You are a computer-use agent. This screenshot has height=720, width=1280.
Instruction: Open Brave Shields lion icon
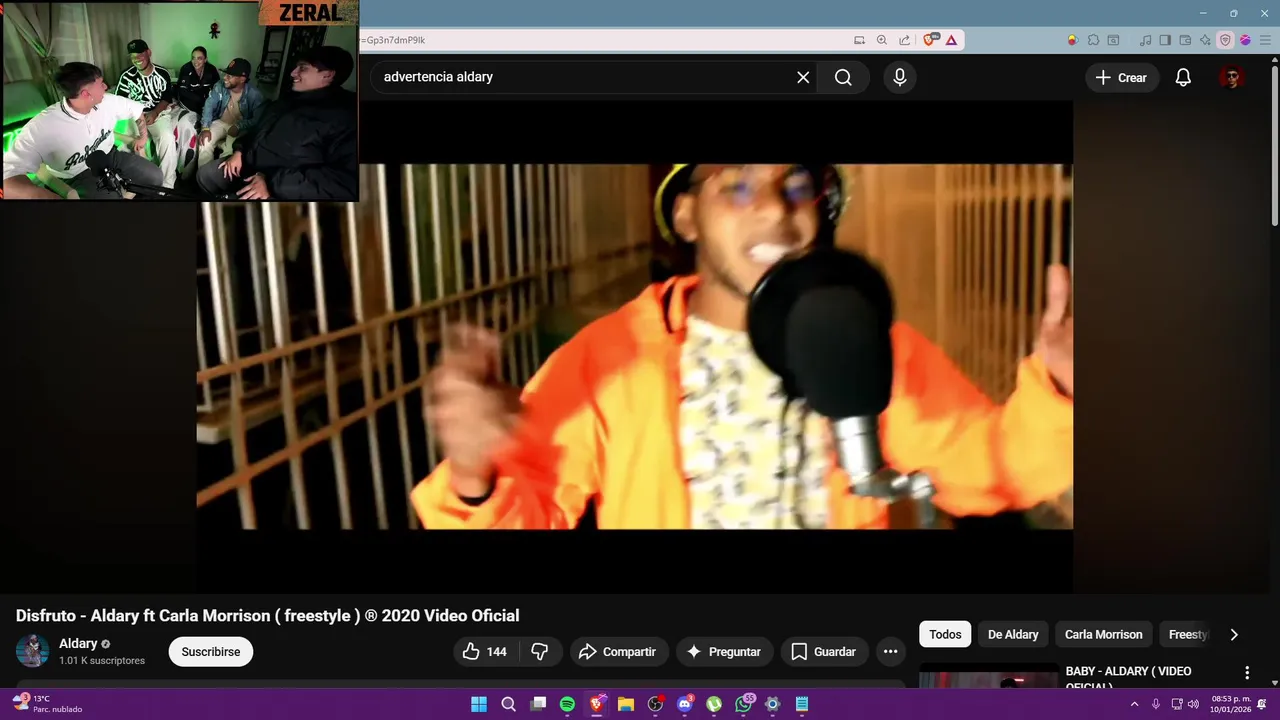(931, 40)
